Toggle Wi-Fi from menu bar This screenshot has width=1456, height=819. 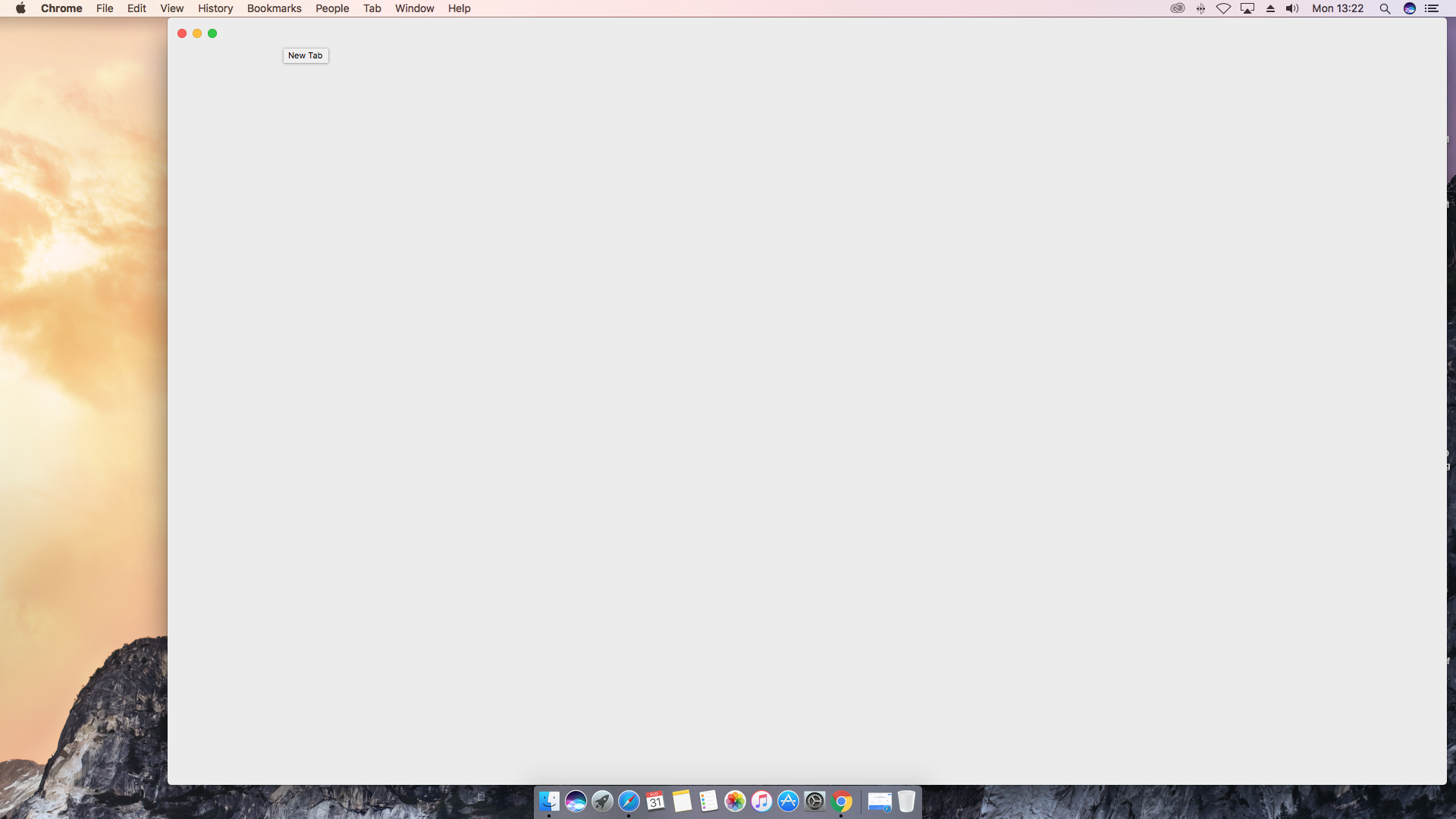(x=1222, y=9)
